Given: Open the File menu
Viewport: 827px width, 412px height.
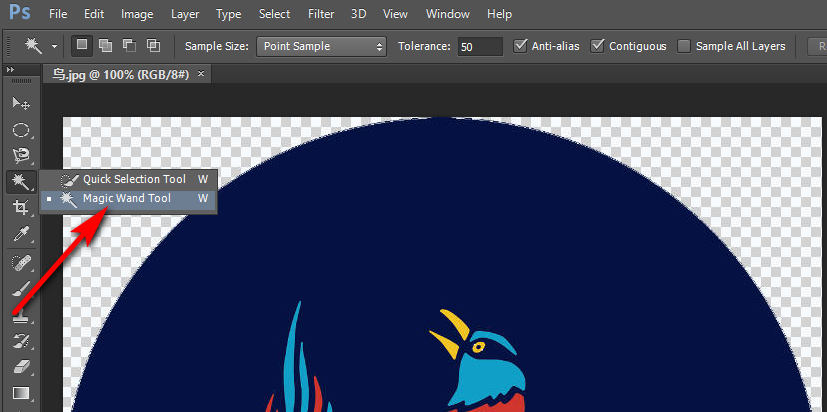Looking at the screenshot, I should click(x=58, y=14).
